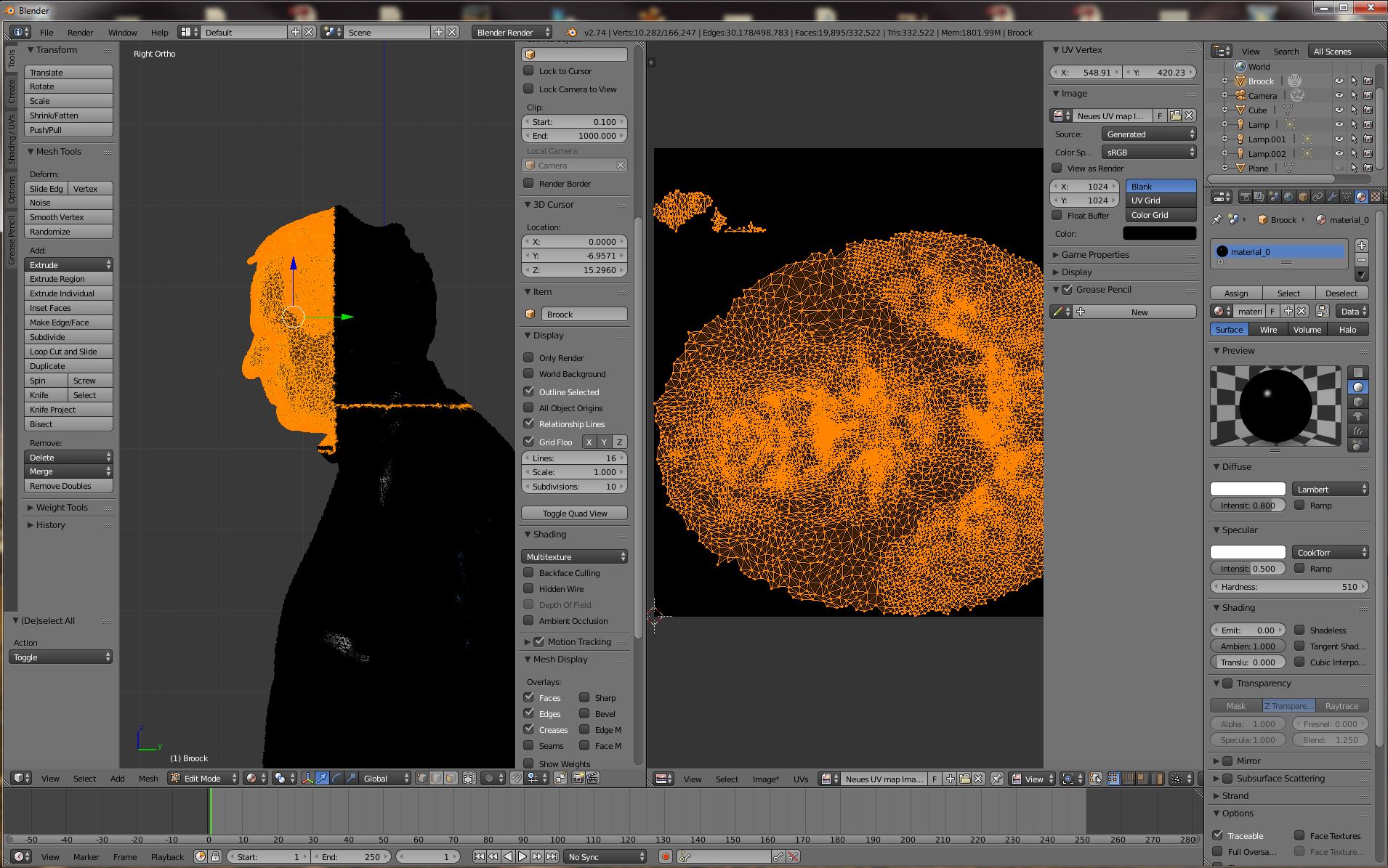This screenshot has width=1388, height=868.
Task: Open the Multitexture shading dropdown
Action: (x=574, y=556)
